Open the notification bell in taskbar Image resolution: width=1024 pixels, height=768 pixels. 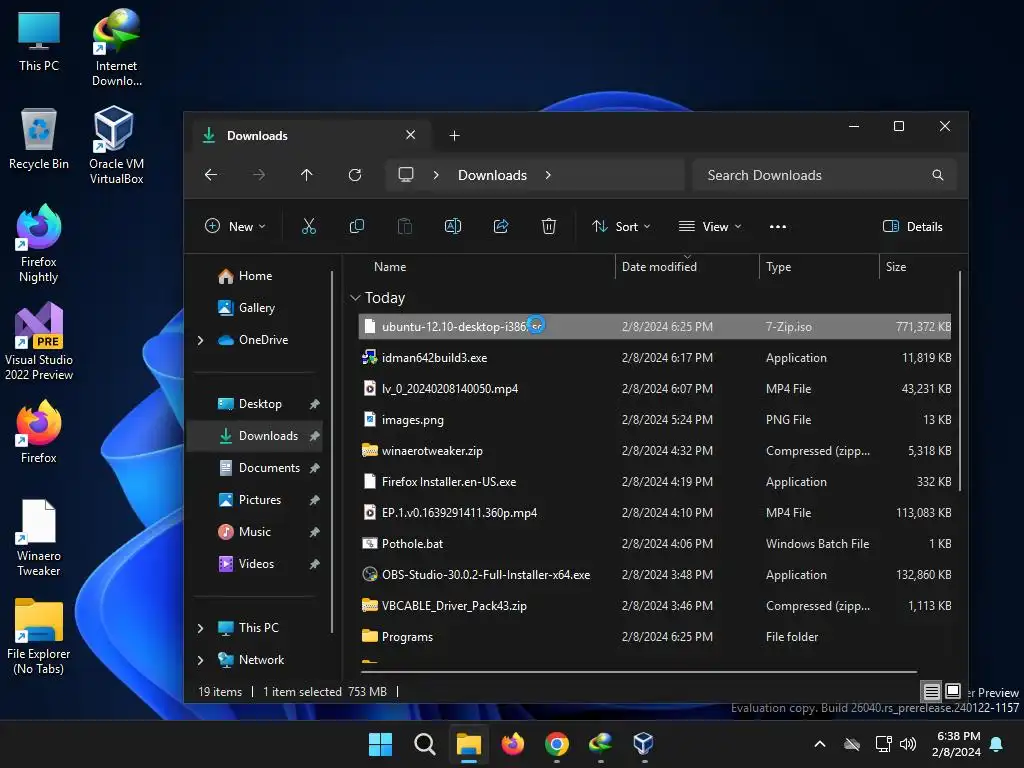pyautogui.click(x=997, y=744)
